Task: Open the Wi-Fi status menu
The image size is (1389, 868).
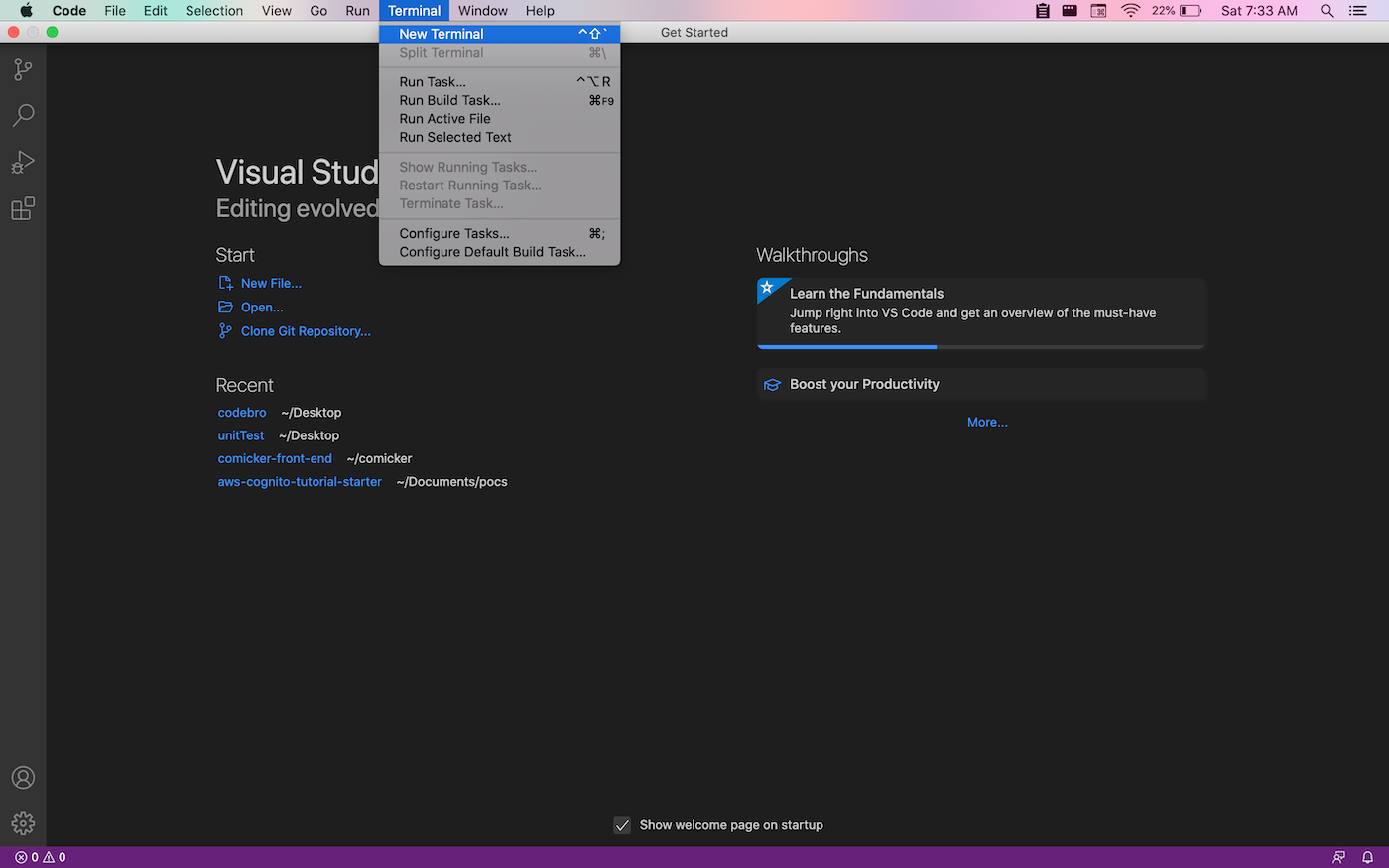Action: (1131, 11)
